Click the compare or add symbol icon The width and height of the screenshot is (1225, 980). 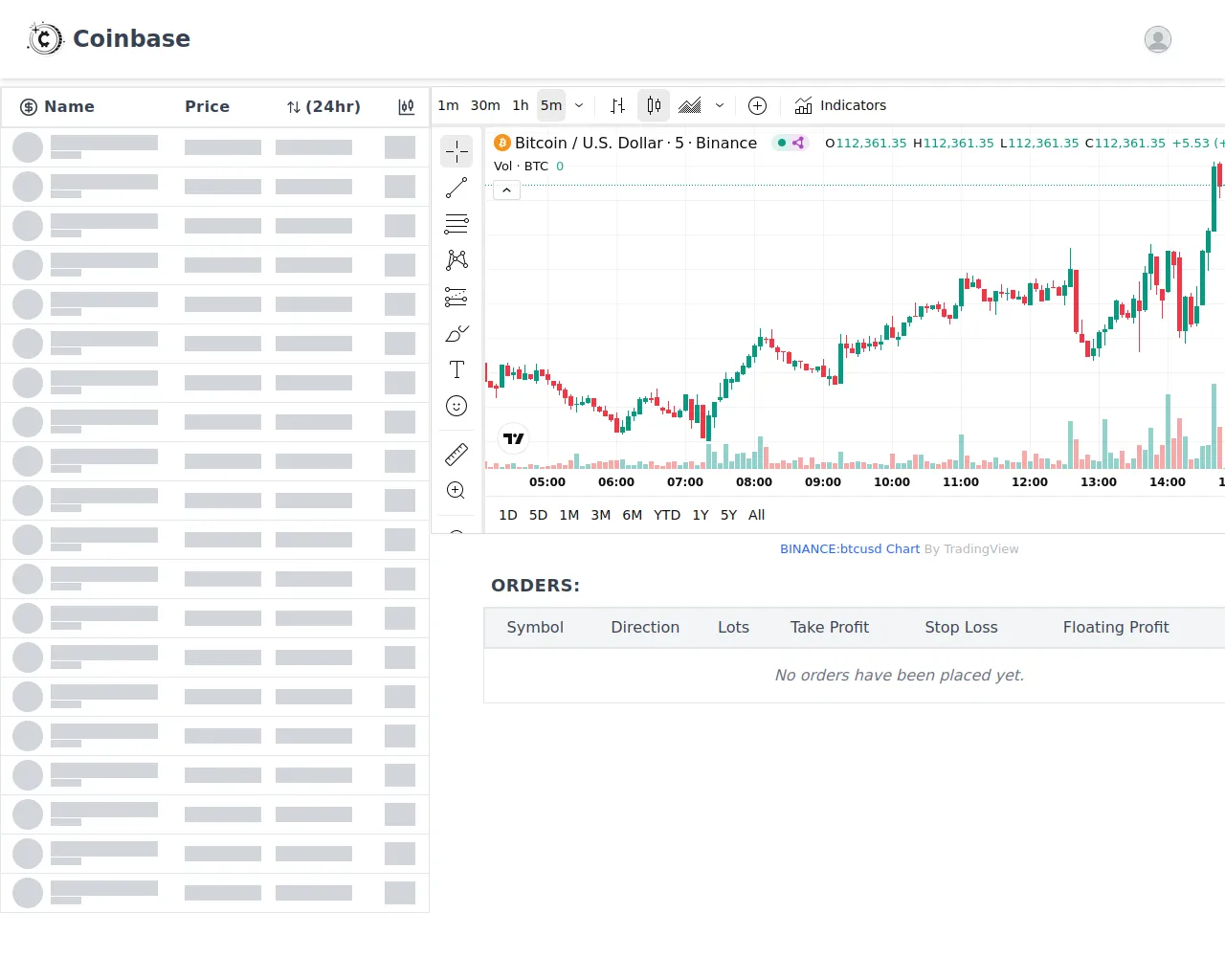[x=757, y=105]
